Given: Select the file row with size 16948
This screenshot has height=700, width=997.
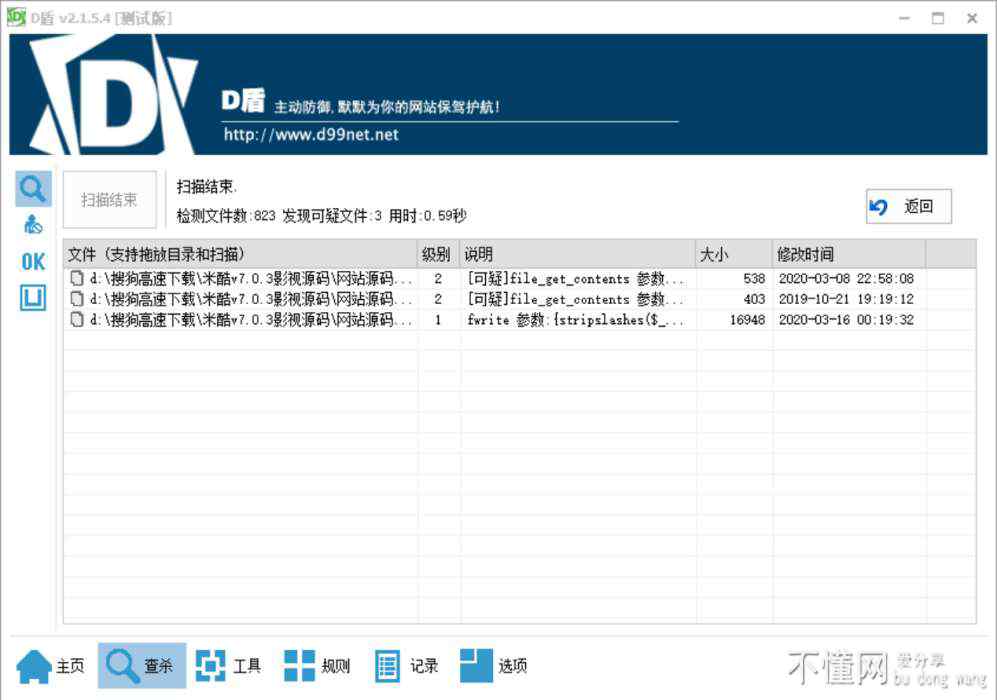Looking at the screenshot, I should tap(519, 319).
